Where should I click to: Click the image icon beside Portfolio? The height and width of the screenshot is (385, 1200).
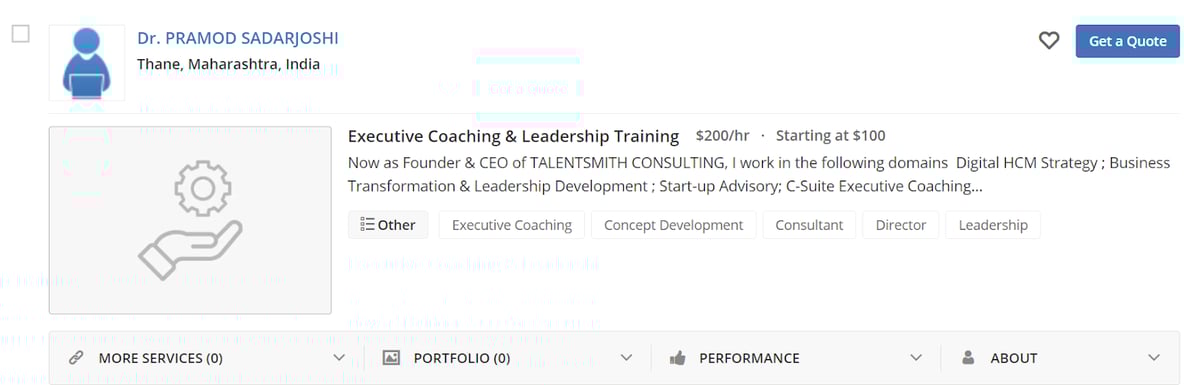(x=392, y=358)
